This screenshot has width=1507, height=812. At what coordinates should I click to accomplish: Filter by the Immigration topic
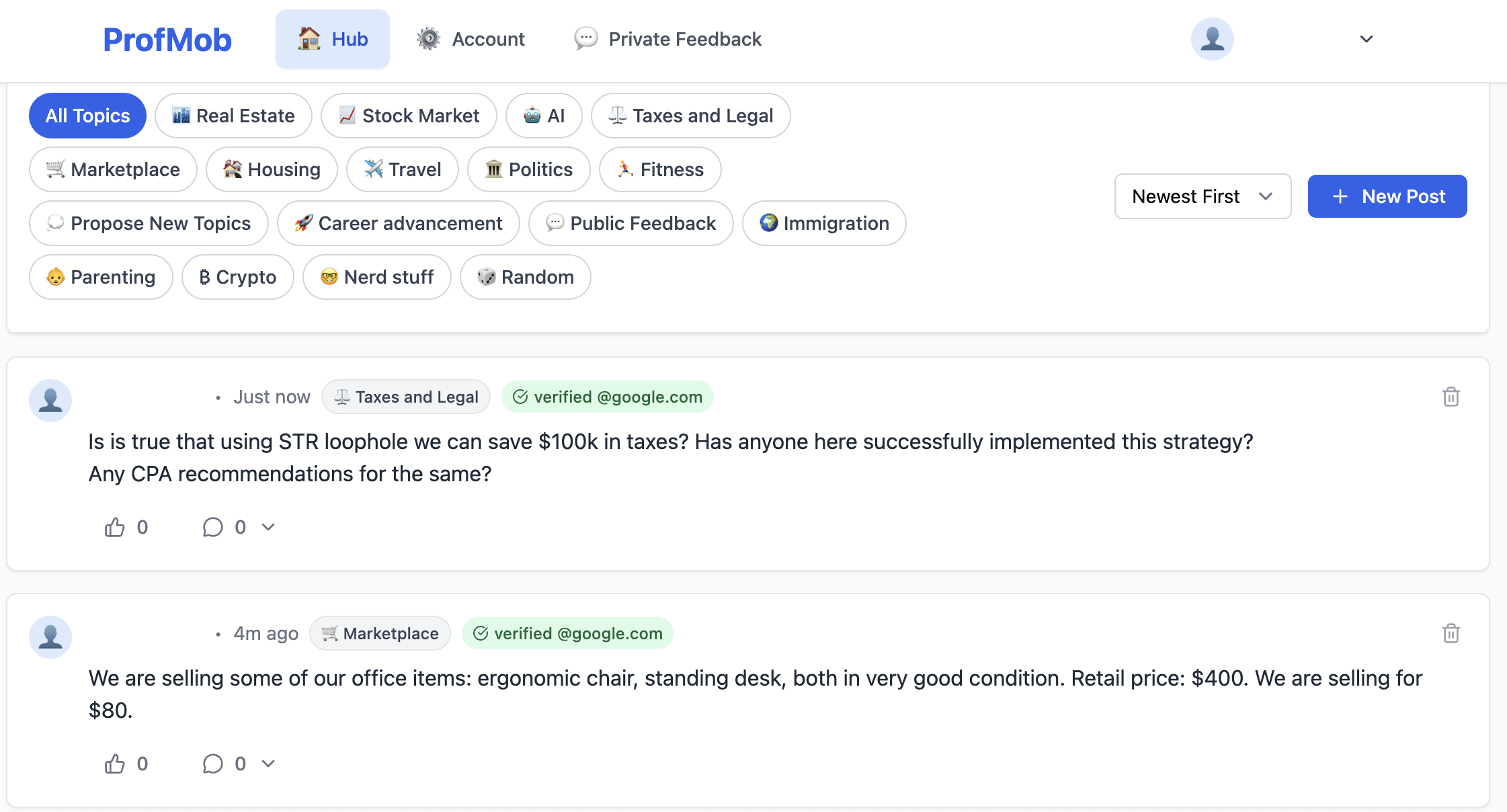(x=824, y=223)
